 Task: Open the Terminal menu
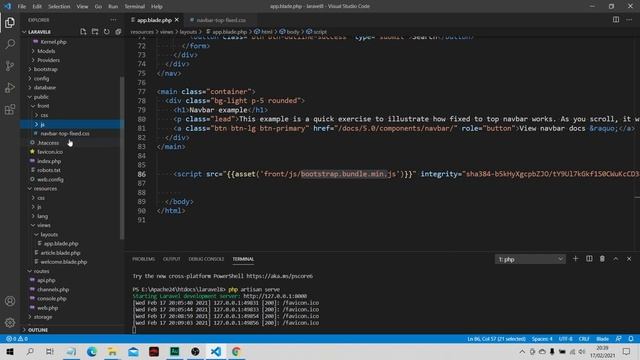(135, 7)
